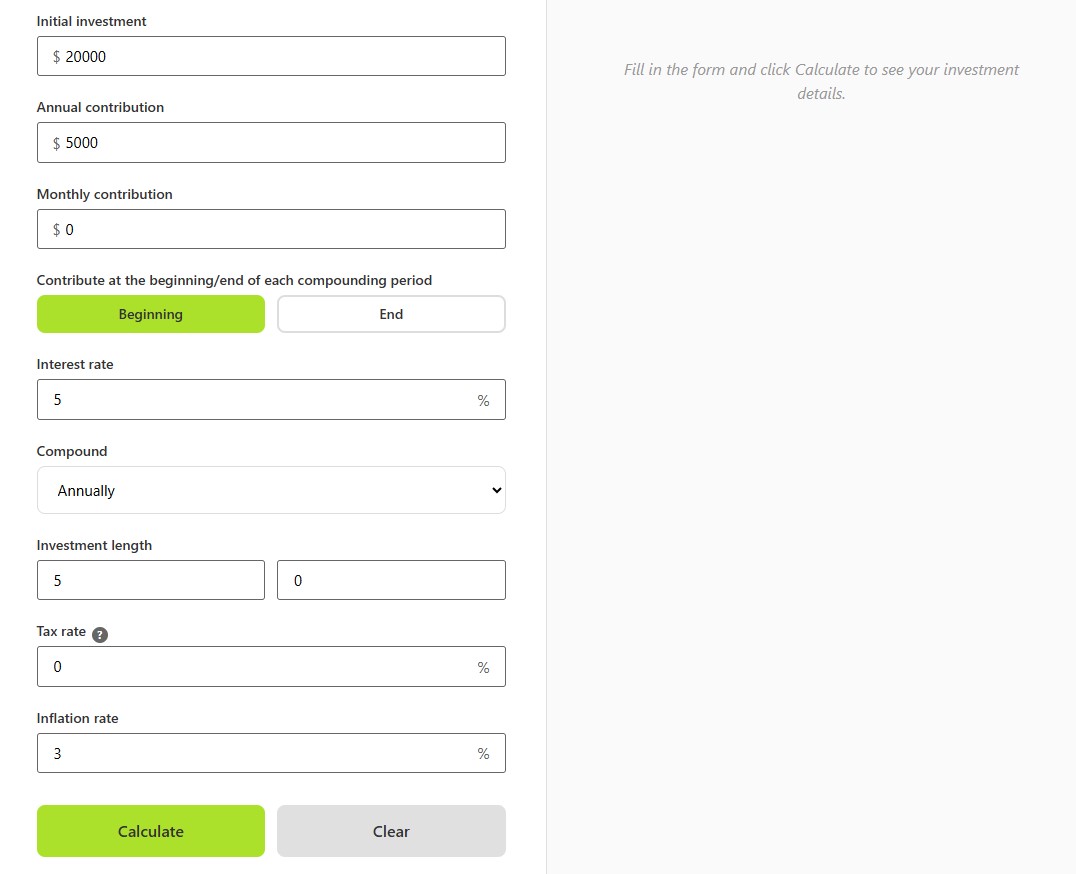Click the Monthly contribution input
Screen dimensions: 1076x874
(x=270, y=228)
